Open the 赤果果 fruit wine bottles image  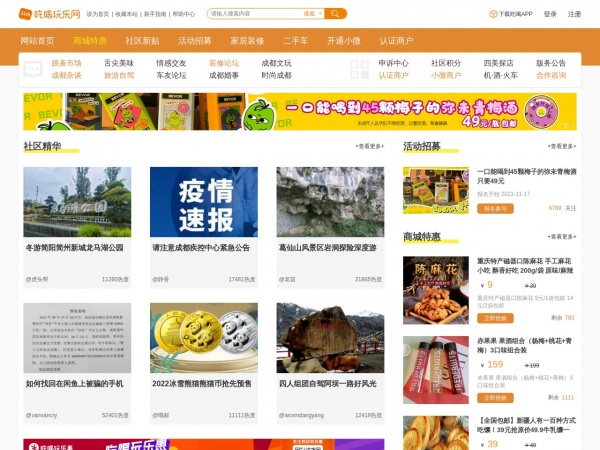pyautogui.click(x=436, y=370)
